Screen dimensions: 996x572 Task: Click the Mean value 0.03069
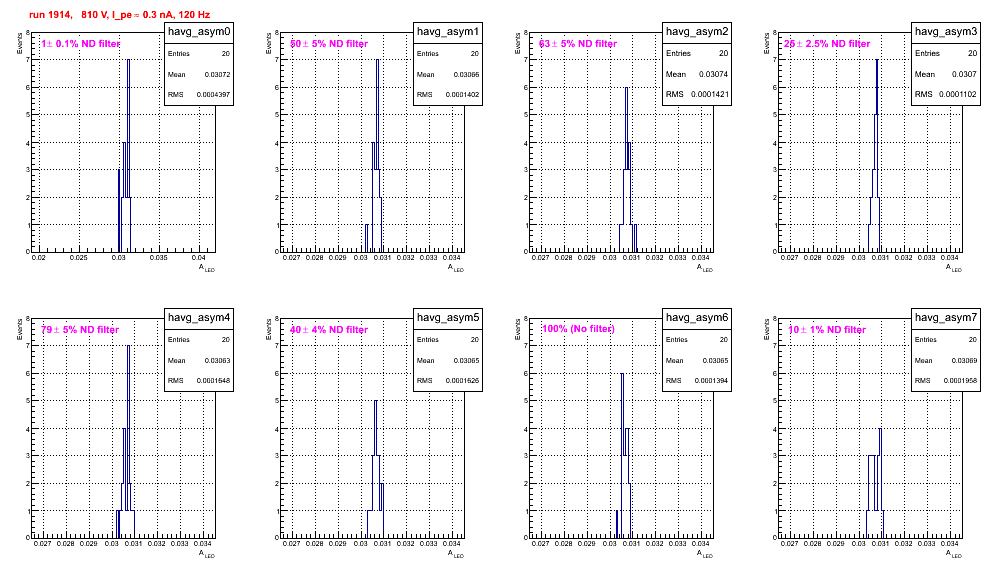click(964, 360)
